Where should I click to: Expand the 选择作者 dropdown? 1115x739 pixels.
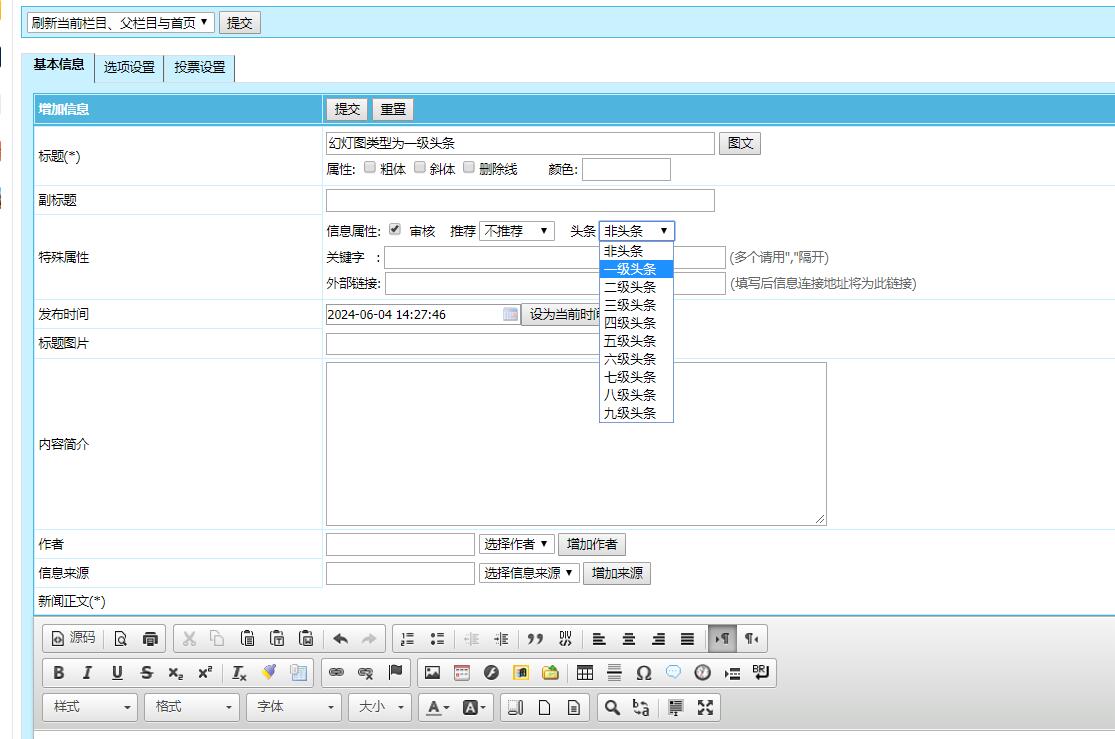pos(516,545)
